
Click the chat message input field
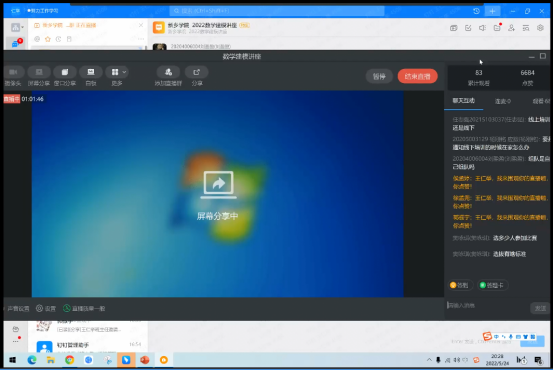point(487,305)
